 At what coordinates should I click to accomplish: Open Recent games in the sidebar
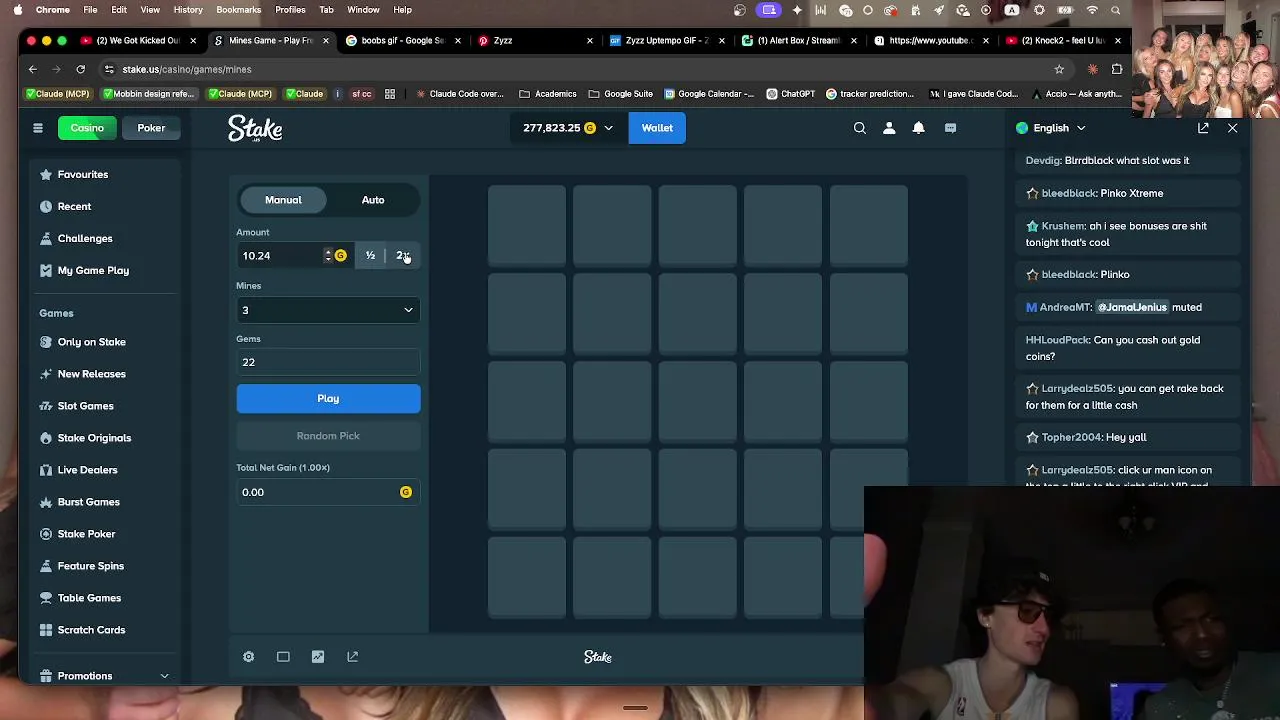(74, 206)
